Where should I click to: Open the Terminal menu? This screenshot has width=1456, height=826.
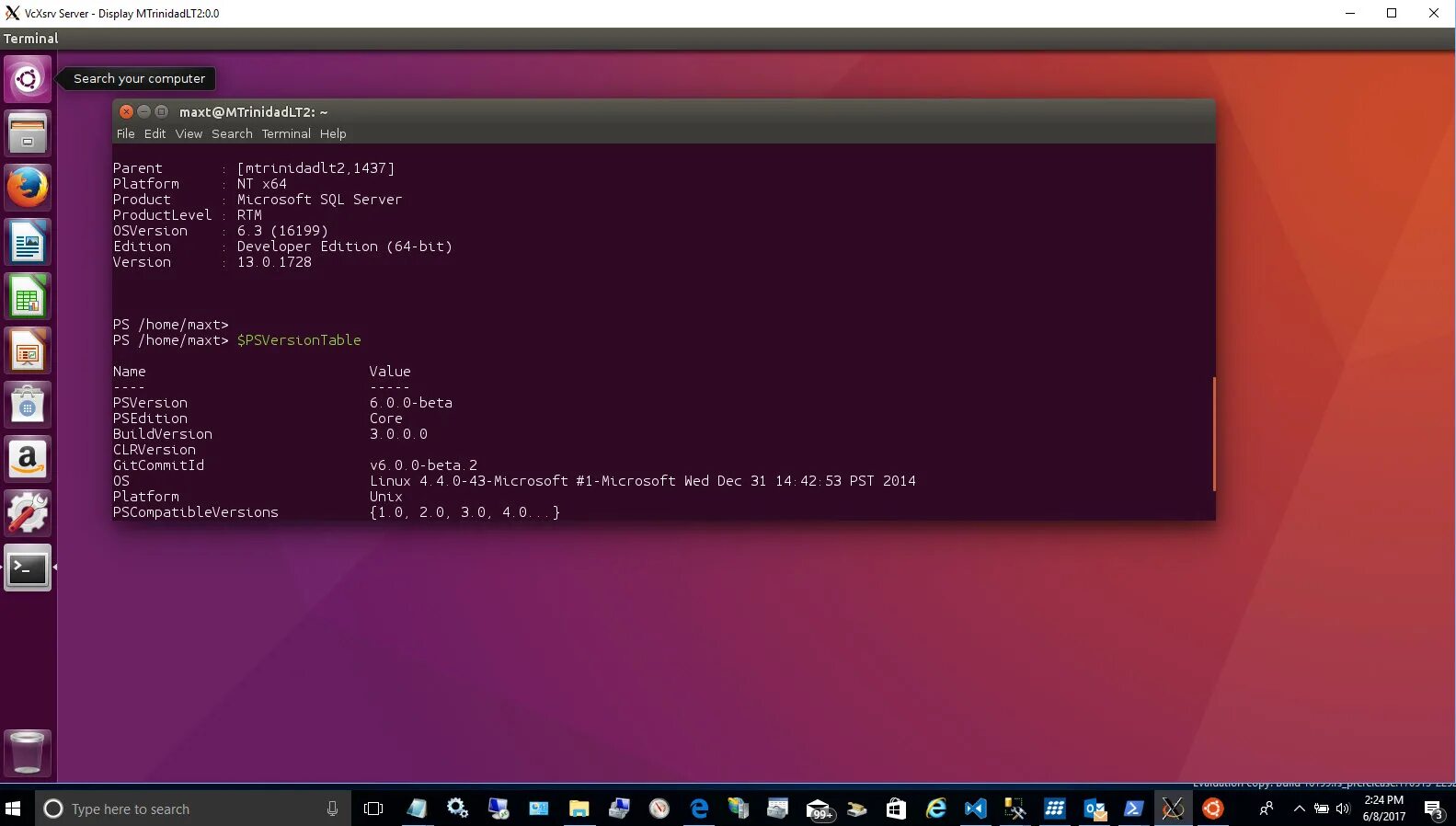point(286,133)
